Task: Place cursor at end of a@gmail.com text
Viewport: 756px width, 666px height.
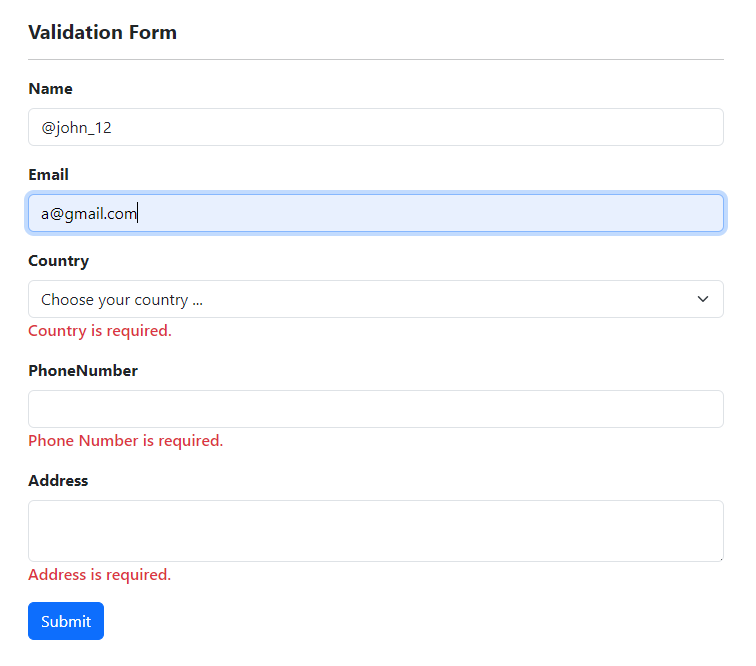Action: [x=138, y=213]
